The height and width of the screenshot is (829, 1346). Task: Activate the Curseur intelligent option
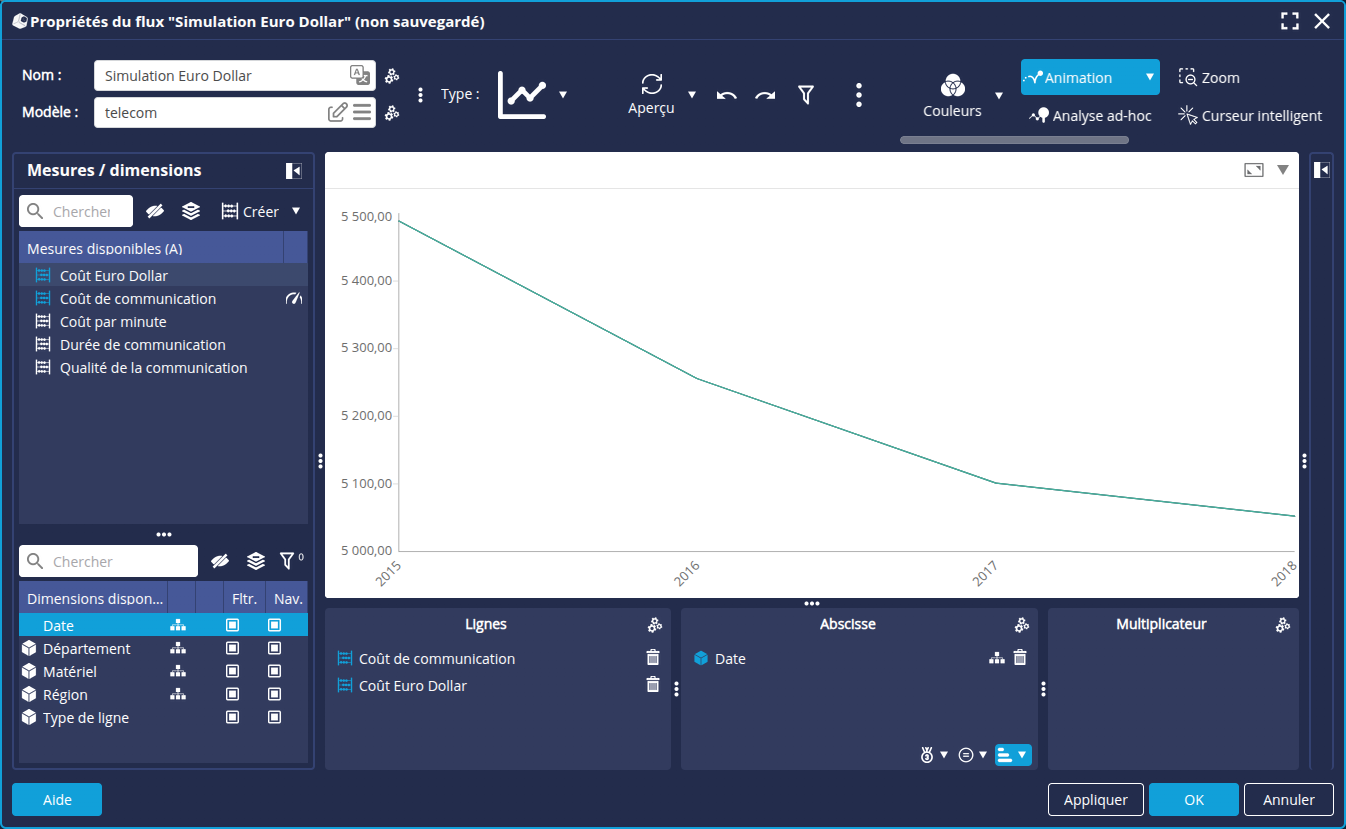[1250, 116]
